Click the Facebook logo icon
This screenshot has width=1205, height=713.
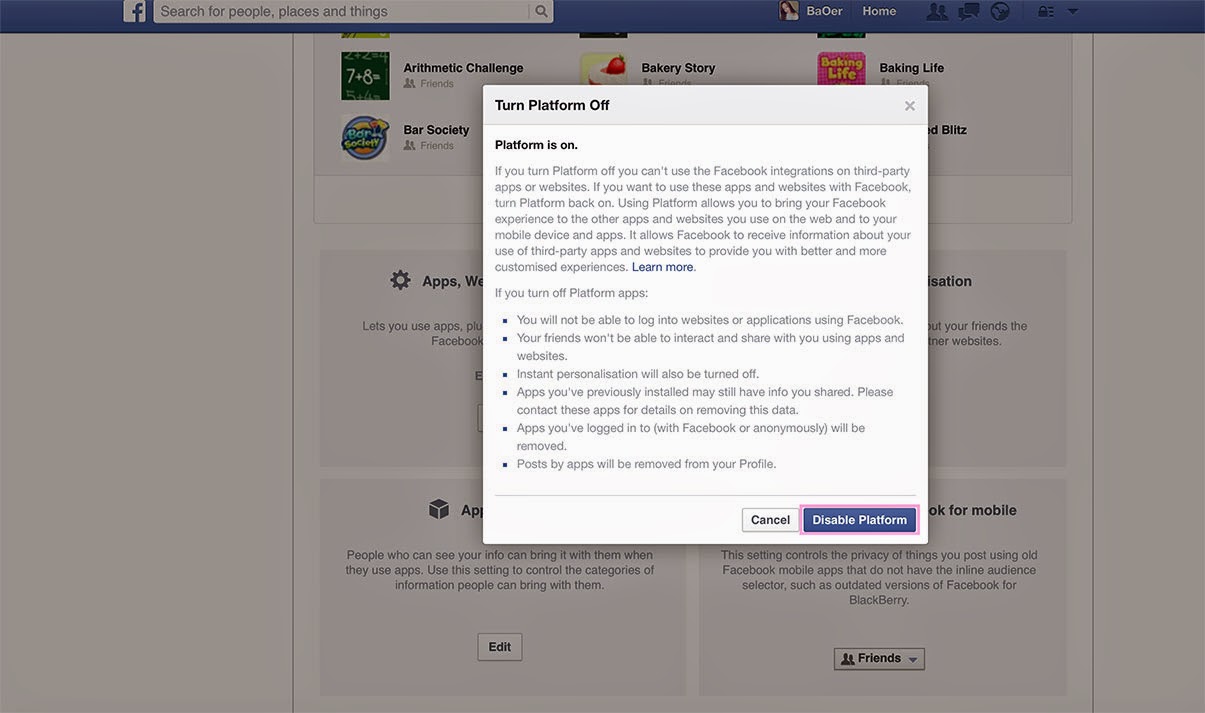coord(135,10)
